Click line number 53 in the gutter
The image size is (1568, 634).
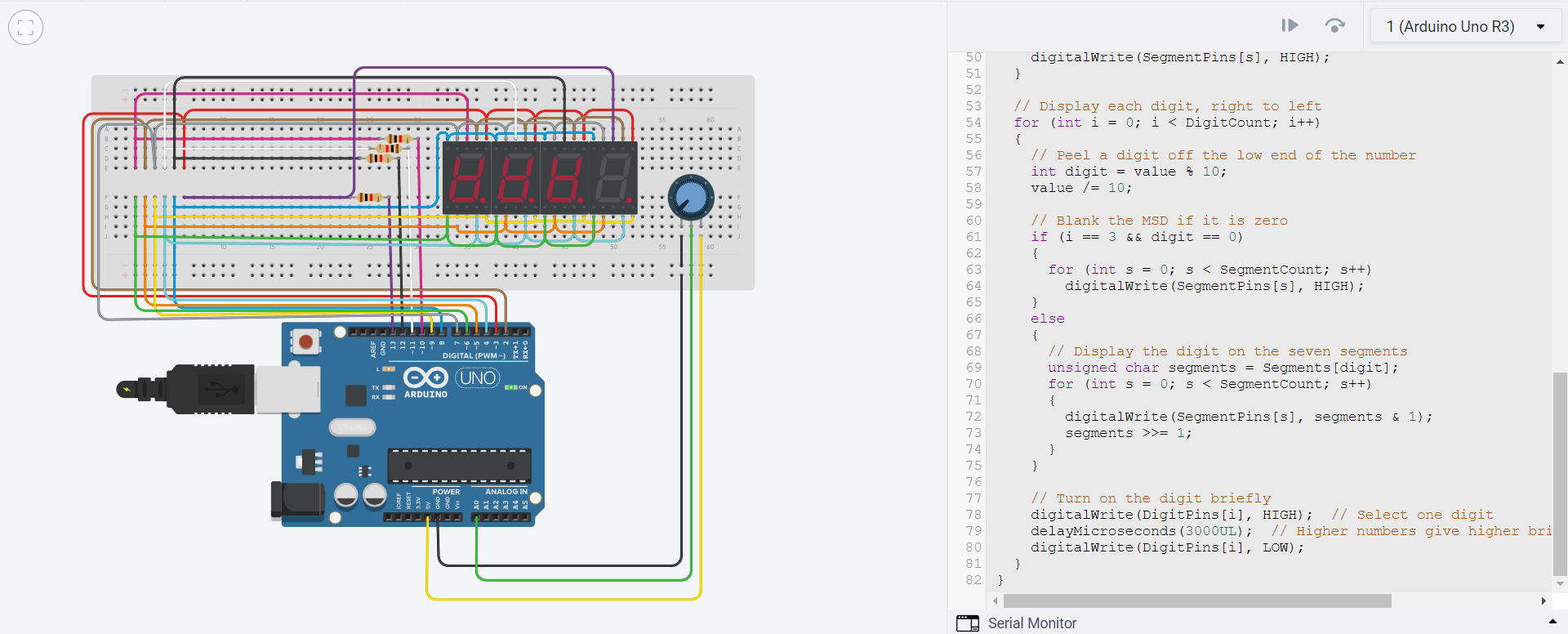[973, 106]
